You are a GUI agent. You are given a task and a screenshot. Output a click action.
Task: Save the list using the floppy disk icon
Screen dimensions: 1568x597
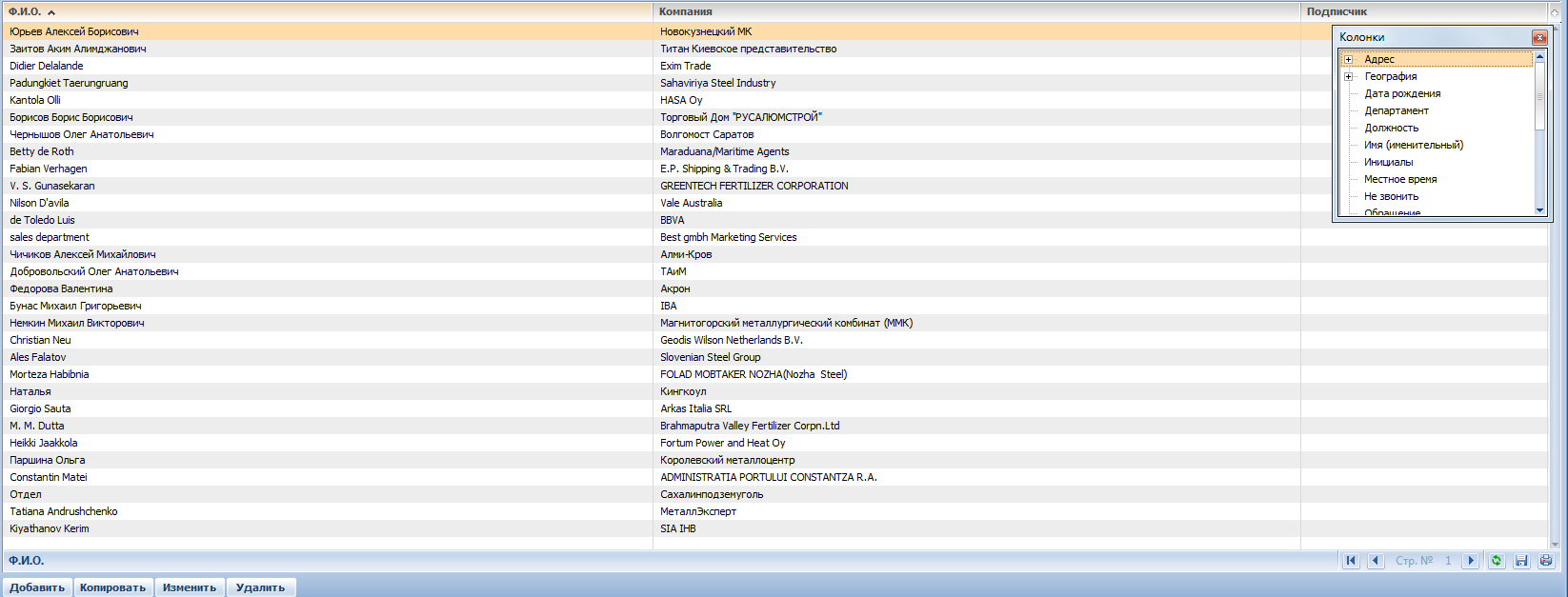coord(1521,561)
